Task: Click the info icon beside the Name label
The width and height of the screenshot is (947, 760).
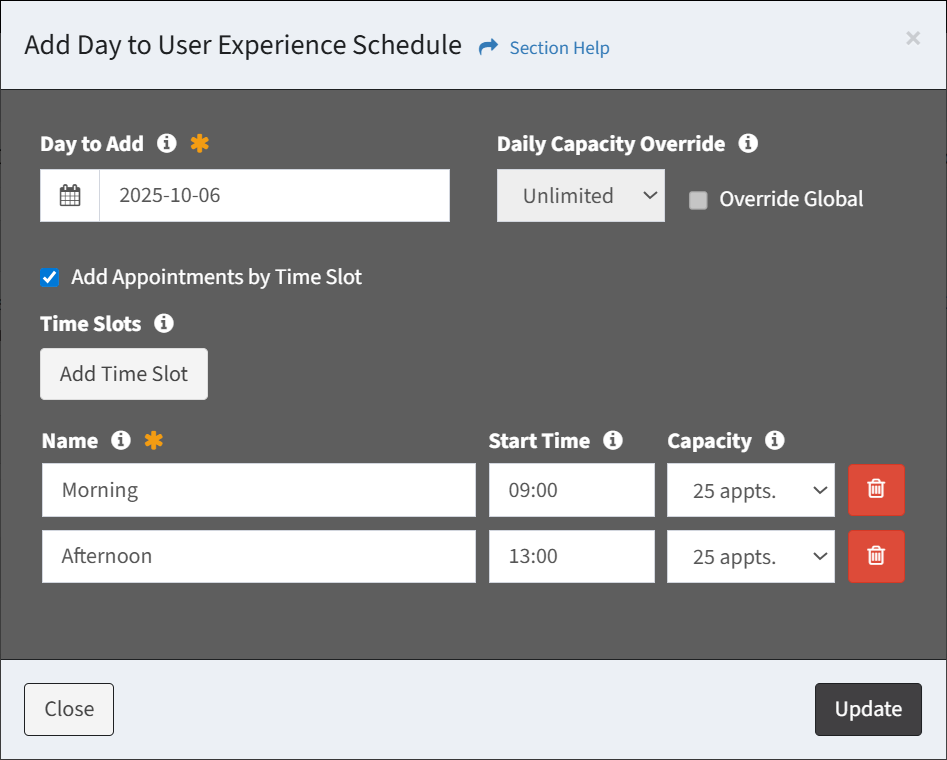Action: (x=121, y=440)
